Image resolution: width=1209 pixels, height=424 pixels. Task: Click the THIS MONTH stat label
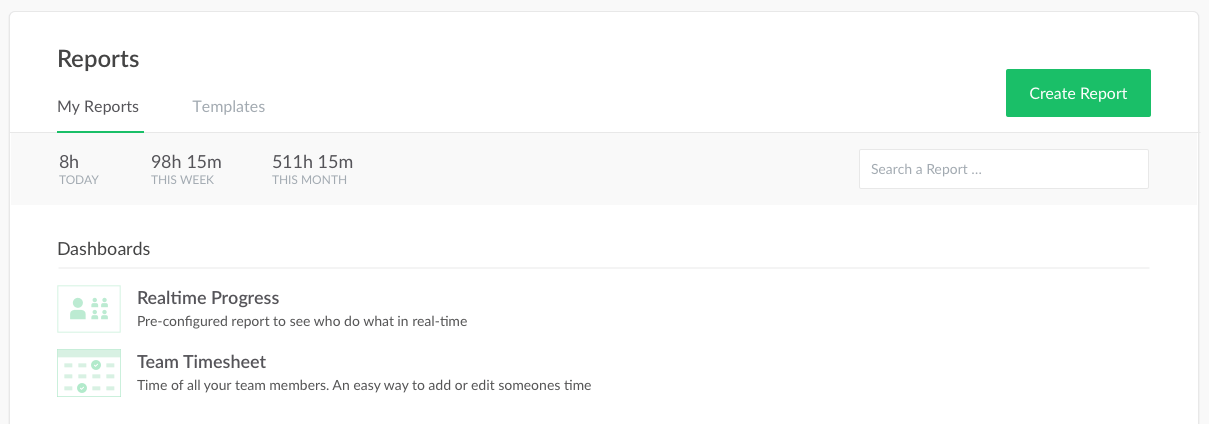(x=309, y=181)
